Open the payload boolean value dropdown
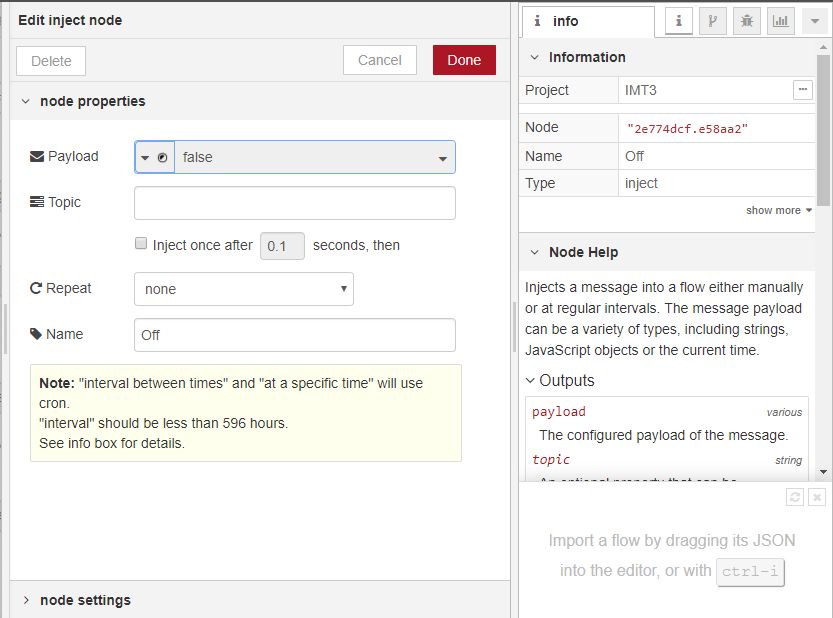This screenshot has height=618, width=833. 315,157
